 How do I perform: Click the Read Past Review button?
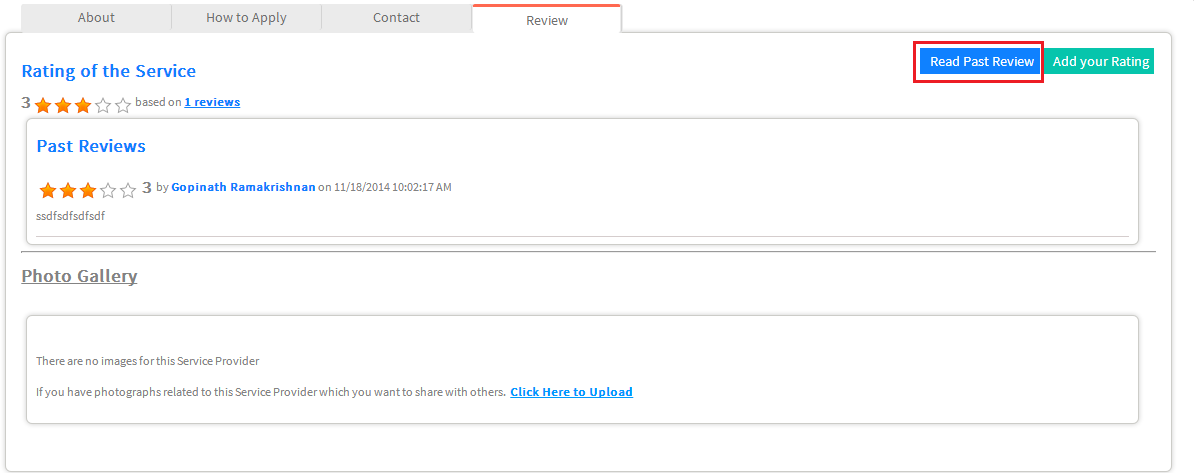click(x=982, y=62)
